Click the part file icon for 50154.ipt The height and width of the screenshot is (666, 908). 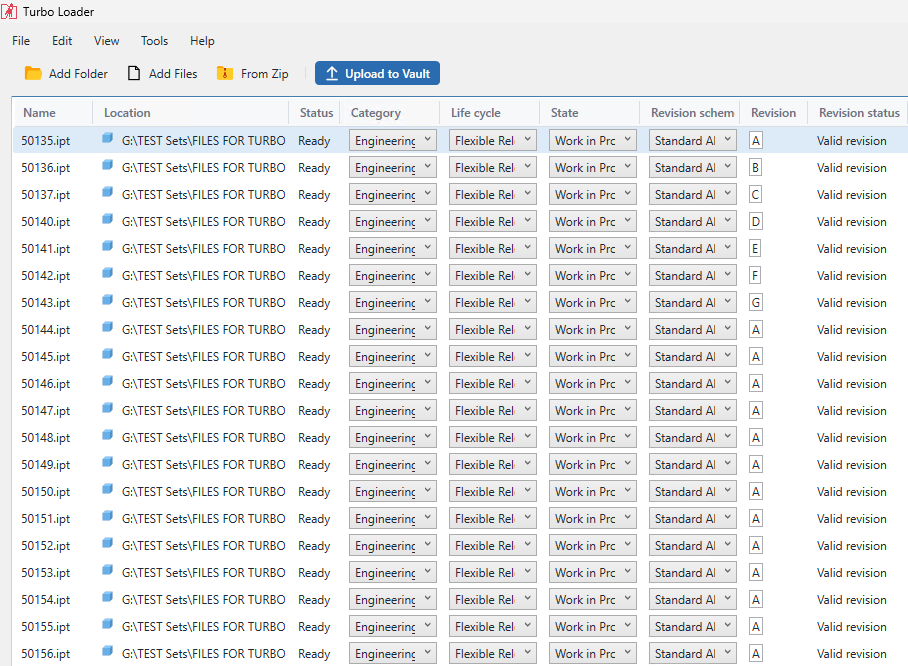(x=107, y=597)
